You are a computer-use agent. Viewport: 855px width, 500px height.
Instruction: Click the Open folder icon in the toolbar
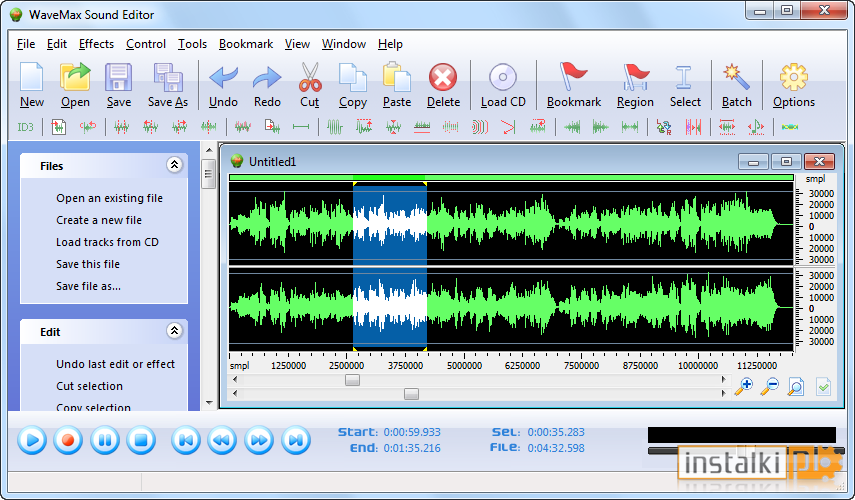tap(75, 77)
